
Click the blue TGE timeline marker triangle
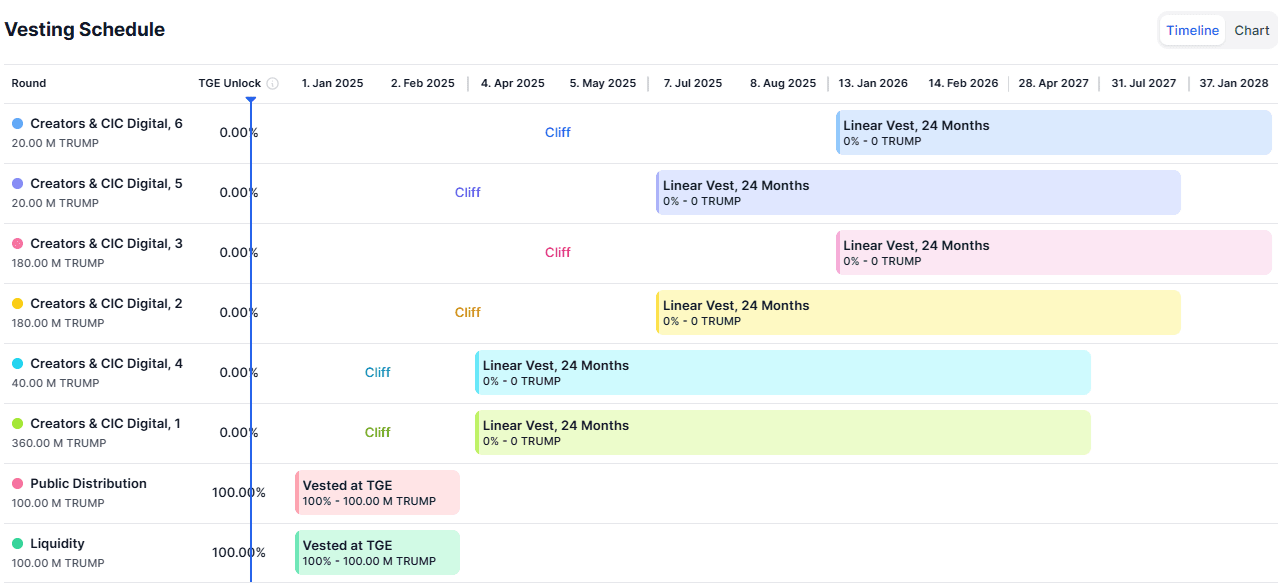(250, 99)
